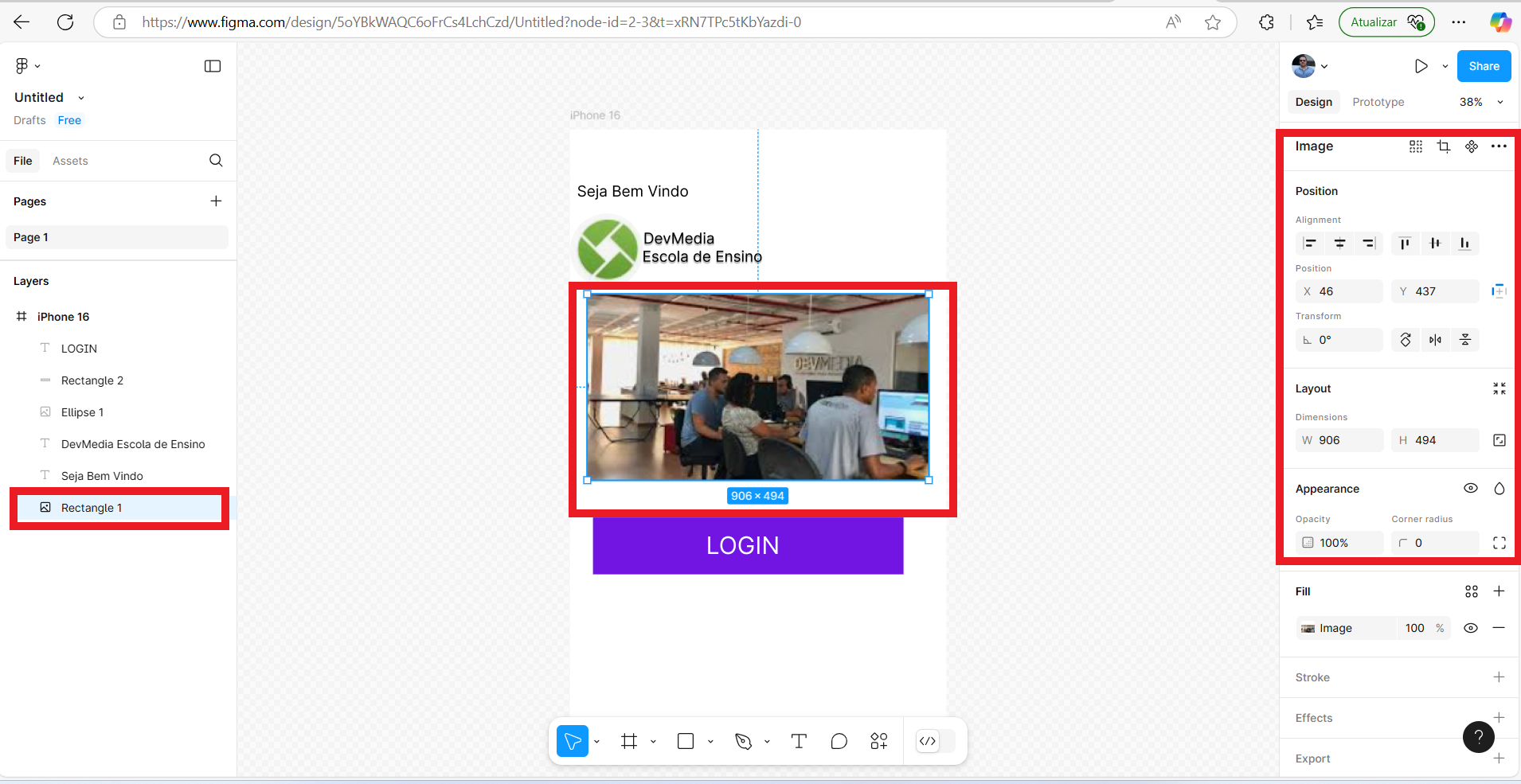Open the Assets tab

coord(70,161)
